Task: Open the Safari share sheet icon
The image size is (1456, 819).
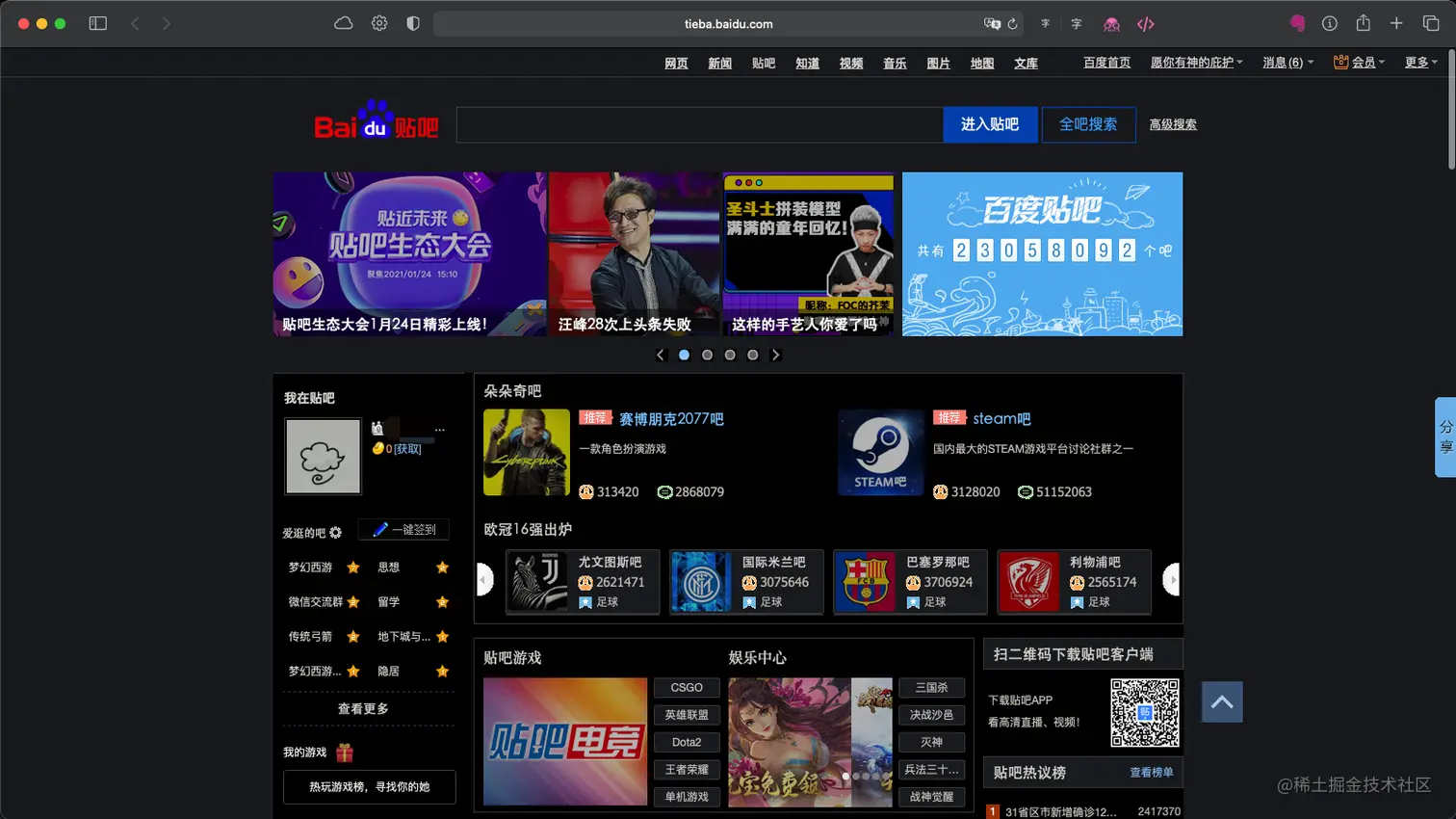Action: pyautogui.click(x=1364, y=22)
